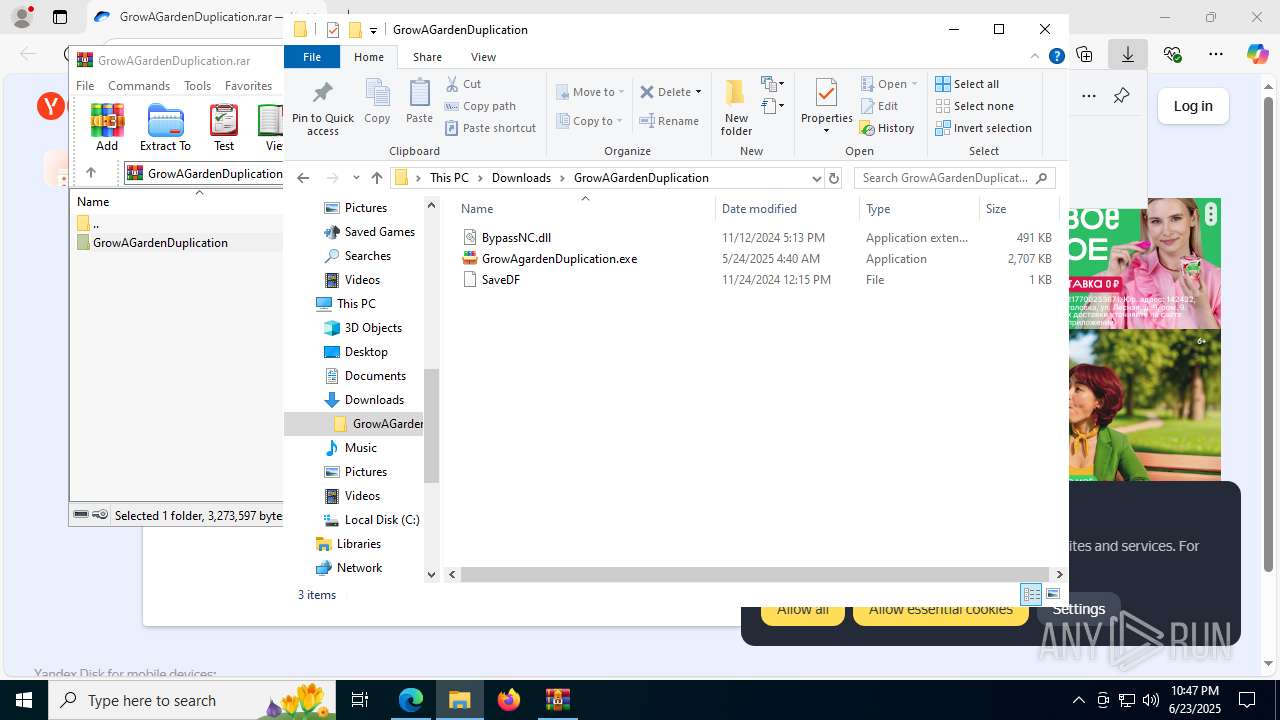This screenshot has height=720, width=1280.
Task: Click the Allow all cookies button
Action: click(803, 610)
